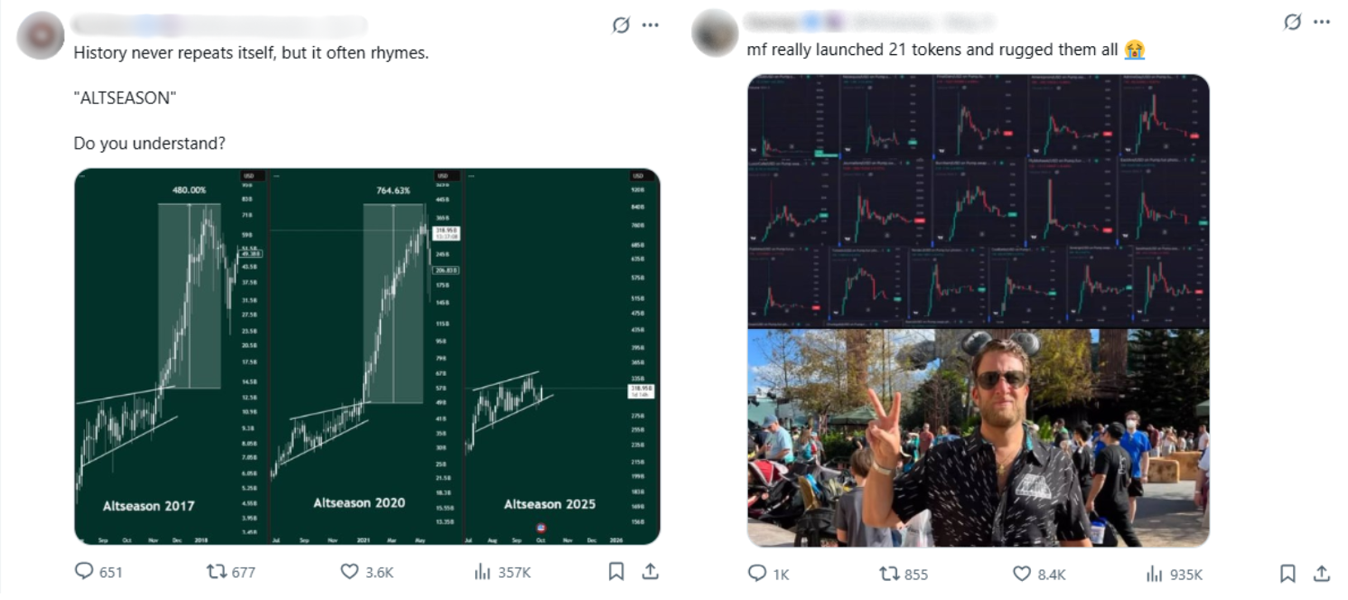Repost the ALTSEASON post

click(x=216, y=572)
